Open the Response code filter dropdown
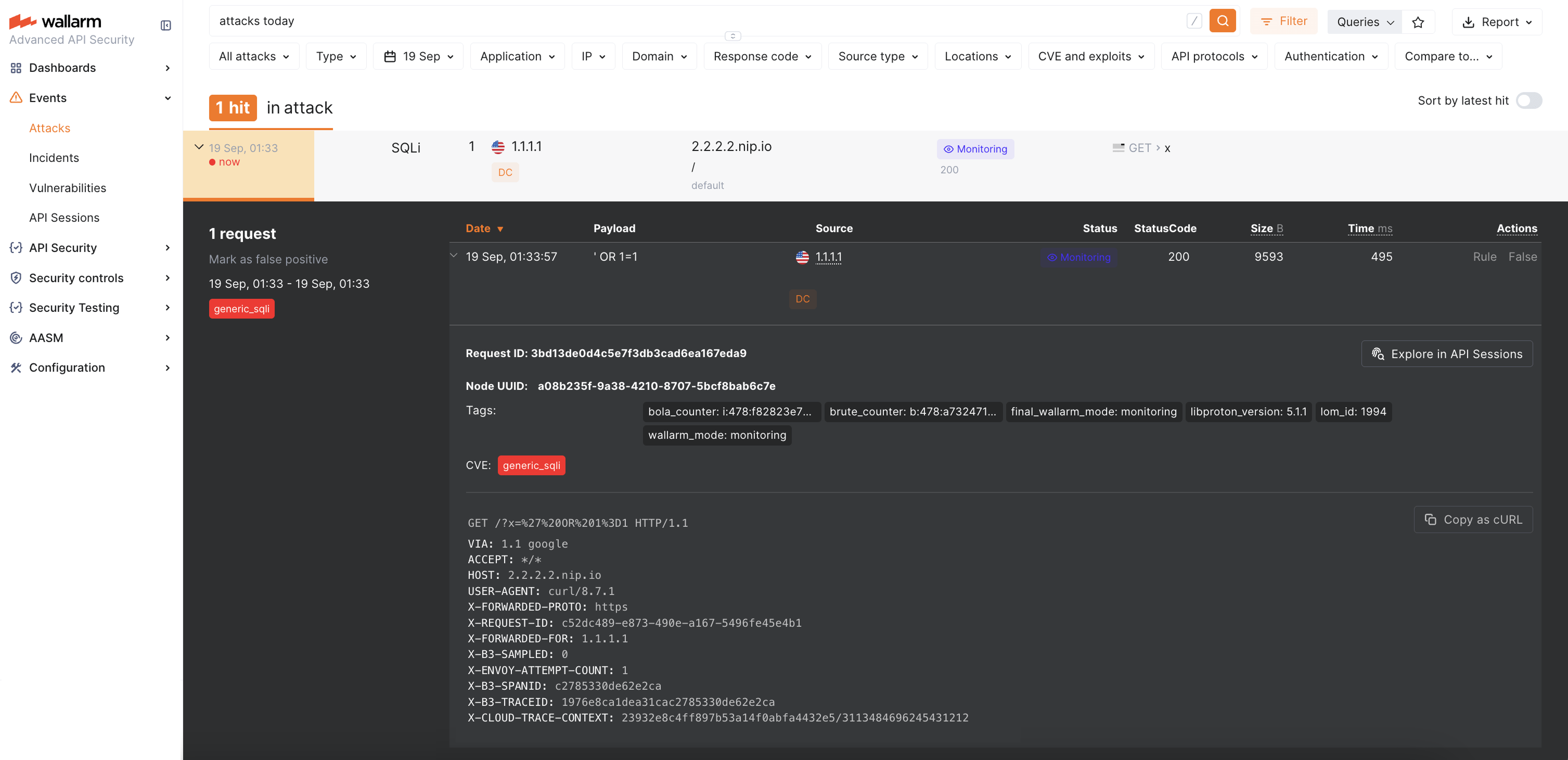This screenshot has width=1568, height=760. (762, 56)
